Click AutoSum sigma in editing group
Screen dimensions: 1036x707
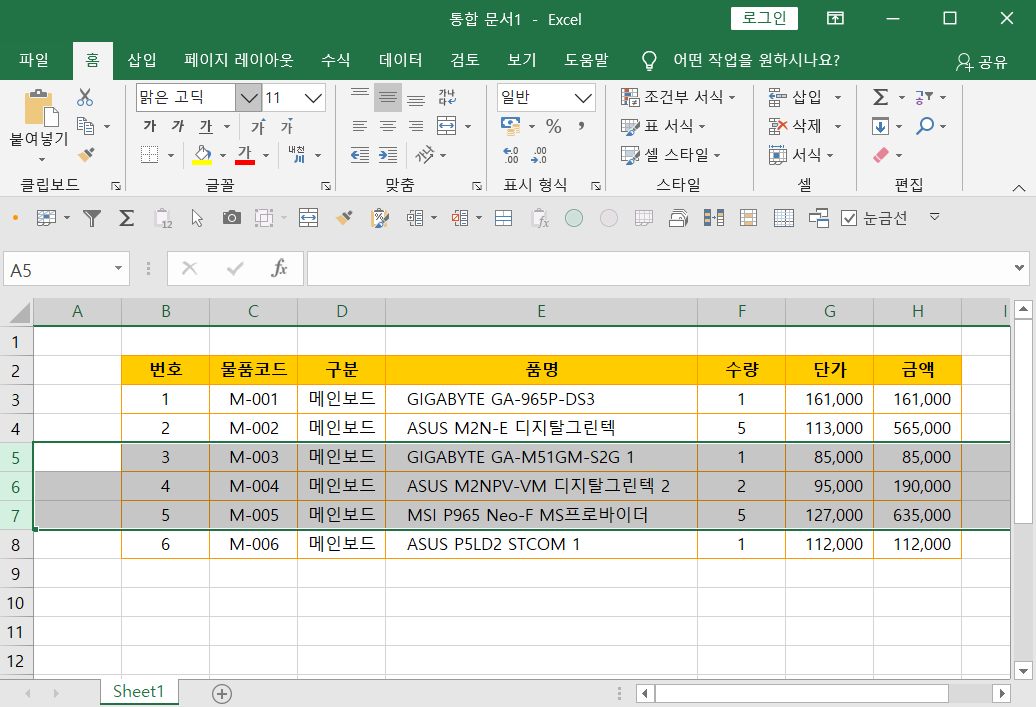point(880,97)
